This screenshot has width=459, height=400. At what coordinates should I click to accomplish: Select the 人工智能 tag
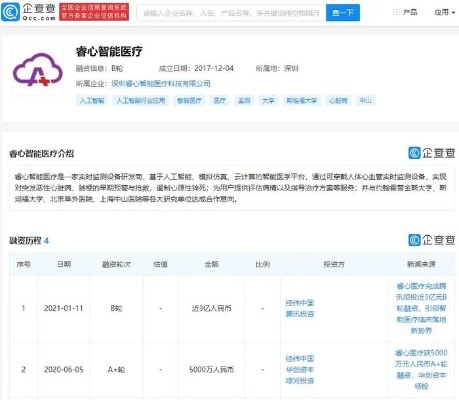point(92,100)
